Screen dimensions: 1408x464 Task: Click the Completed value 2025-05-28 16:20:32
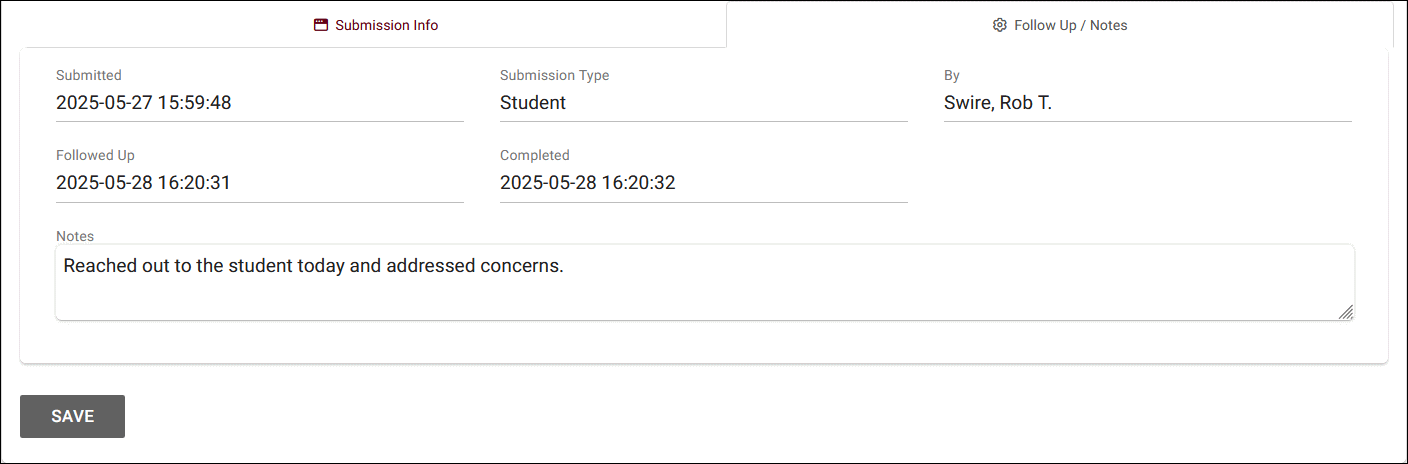click(588, 182)
